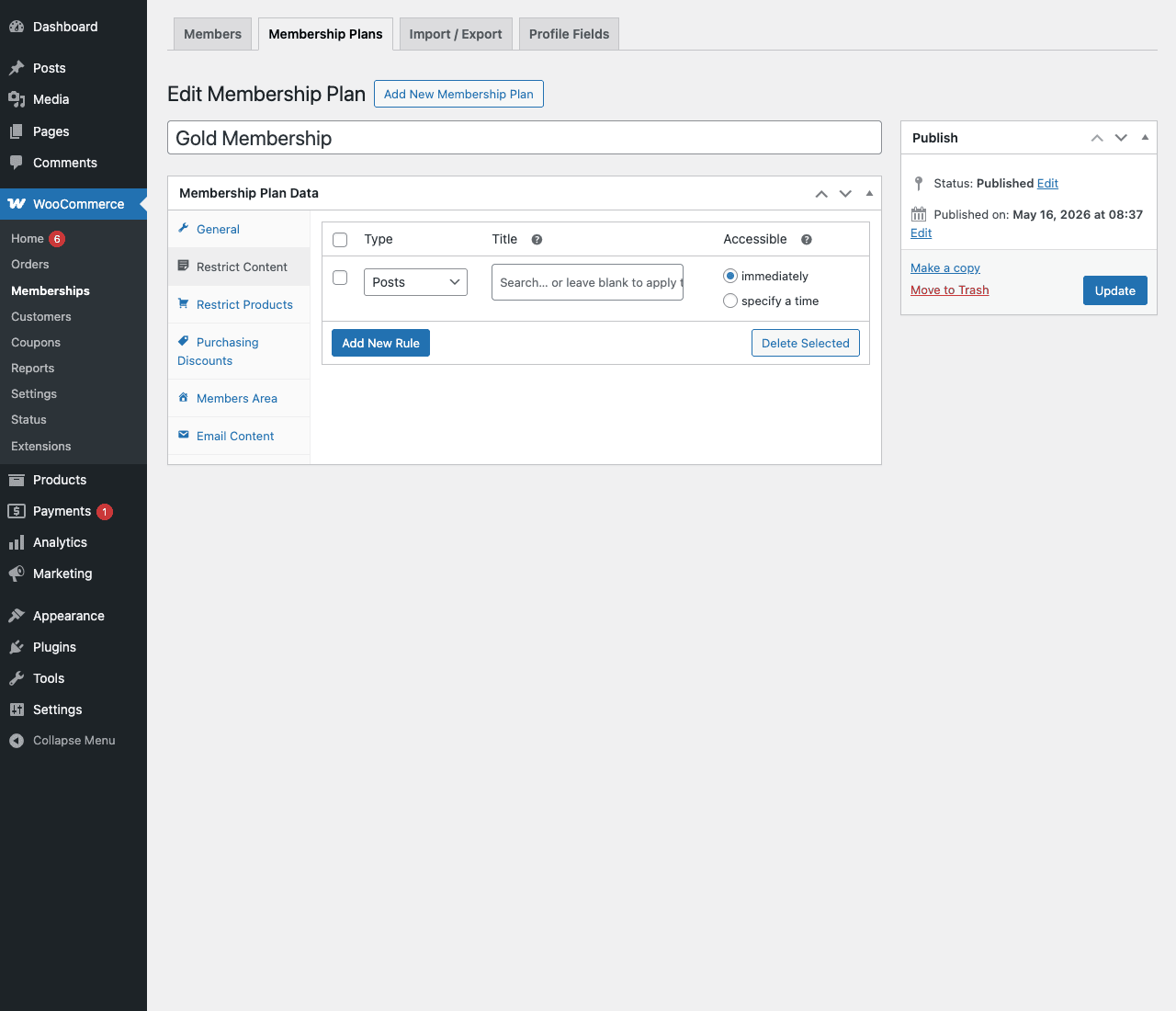This screenshot has height=1011, width=1176.
Task: Click the Dashboard gauge icon
Action: pyautogui.click(x=17, y=27)
